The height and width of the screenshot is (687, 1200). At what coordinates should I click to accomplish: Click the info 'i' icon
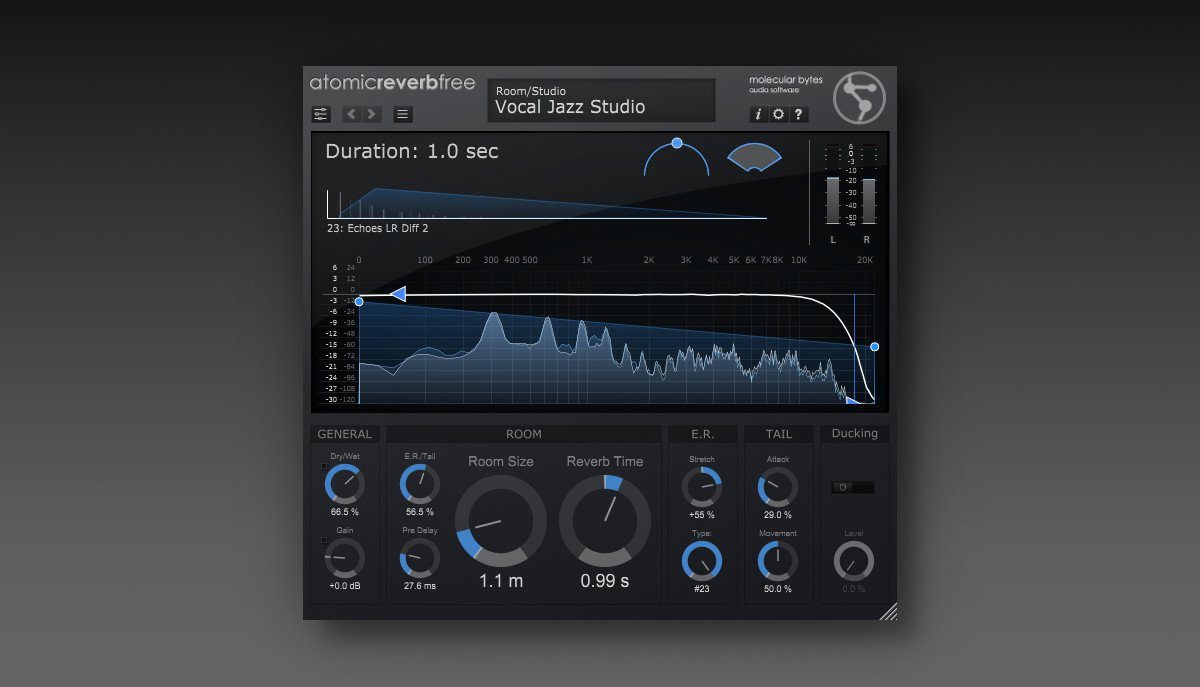coord(757,114)
